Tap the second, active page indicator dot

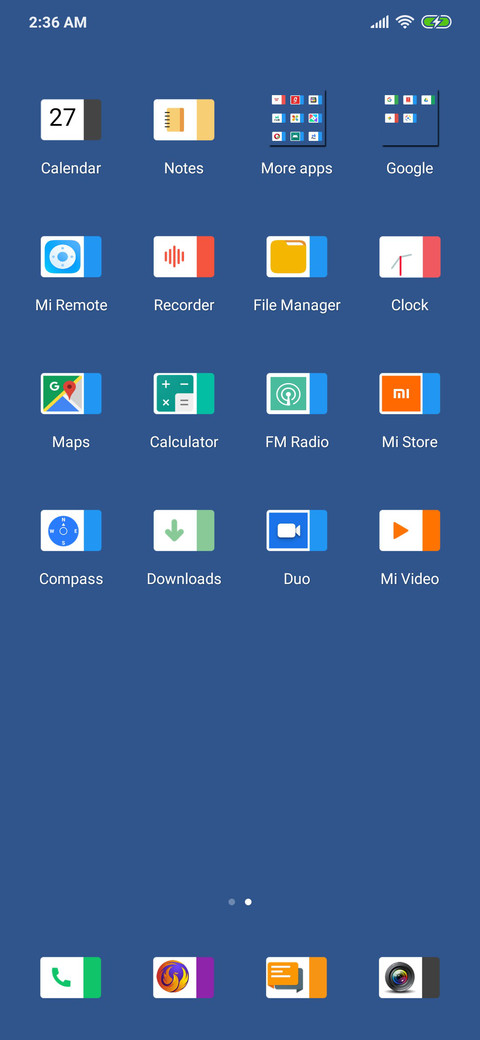(248, 902)
